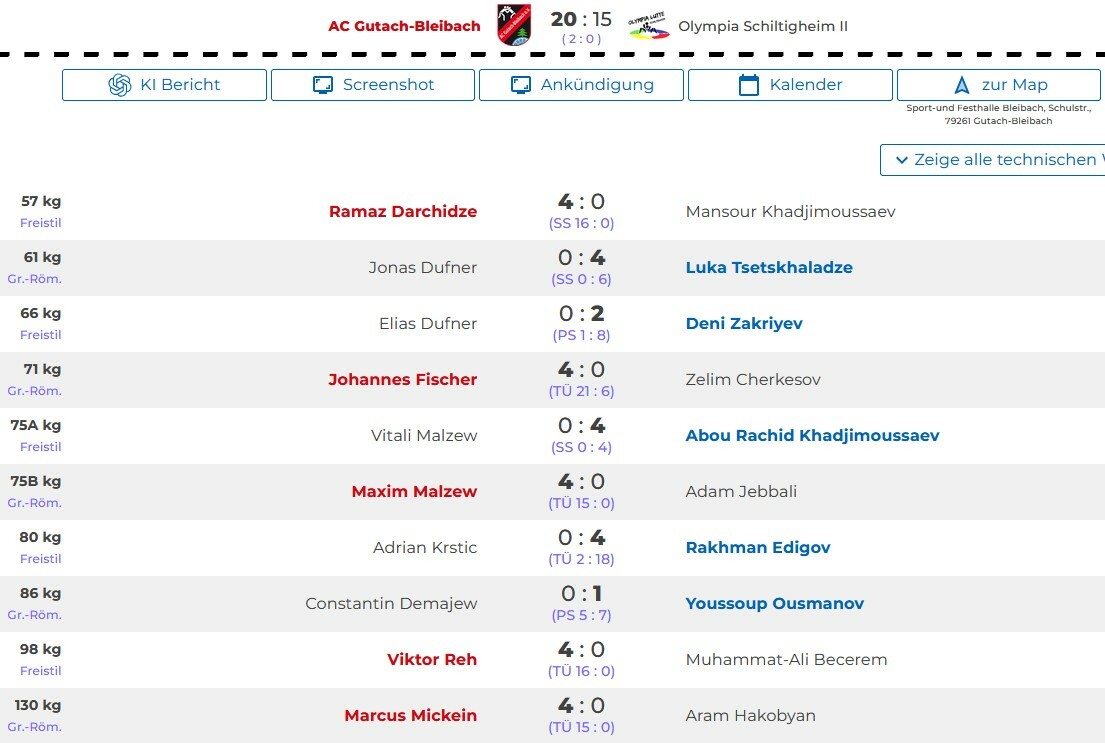Select the 130 kg Marcus Mickein bout row
This screenshot has width=1105, height=743.
552,716
